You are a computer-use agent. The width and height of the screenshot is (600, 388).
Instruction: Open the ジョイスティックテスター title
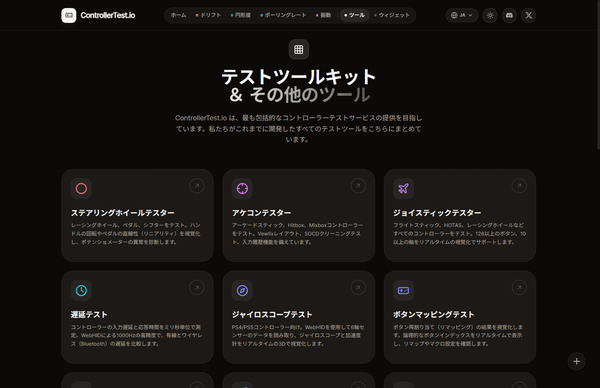click(437, 213)
